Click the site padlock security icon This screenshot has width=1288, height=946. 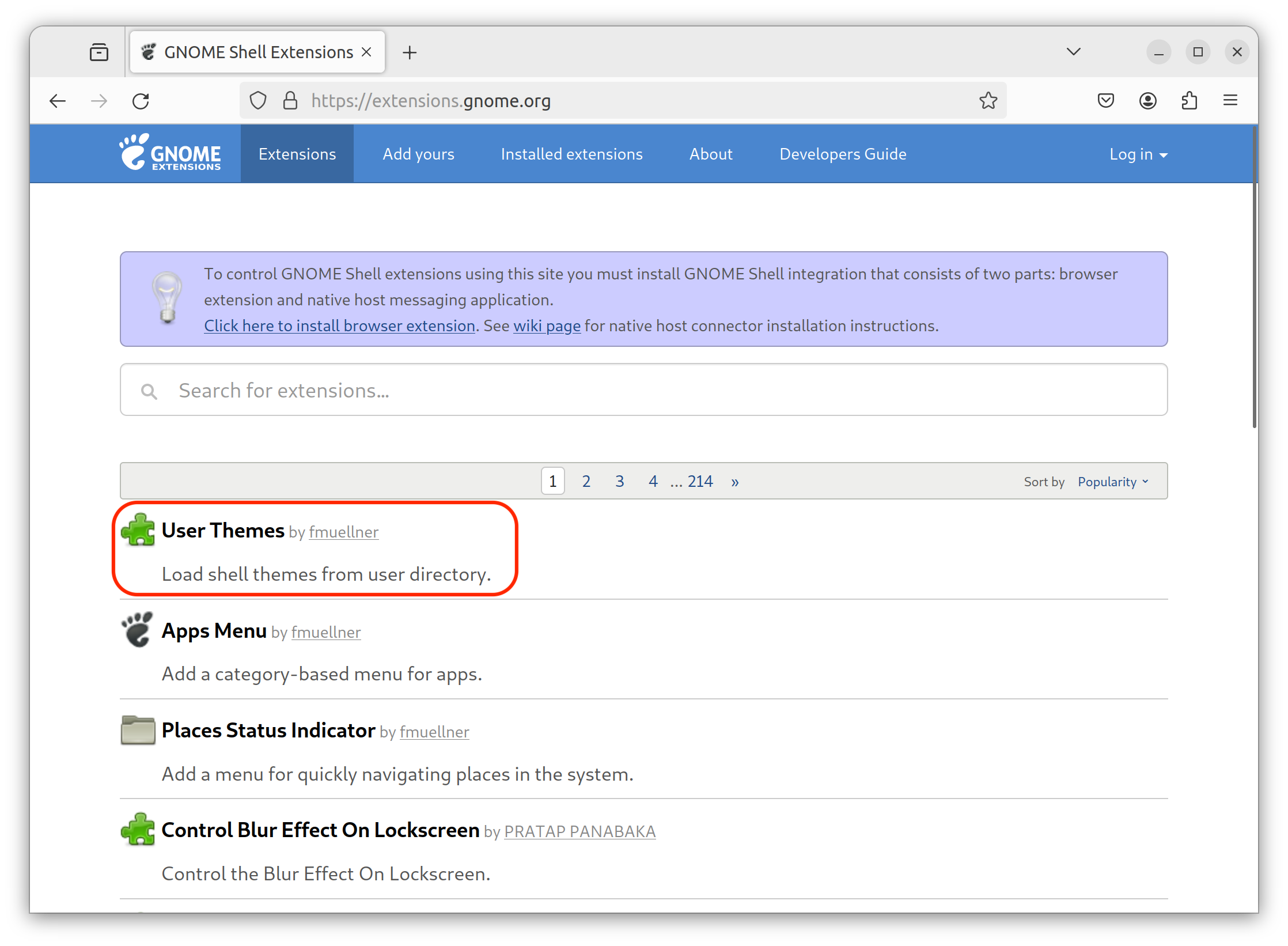[x=290, y=101]
